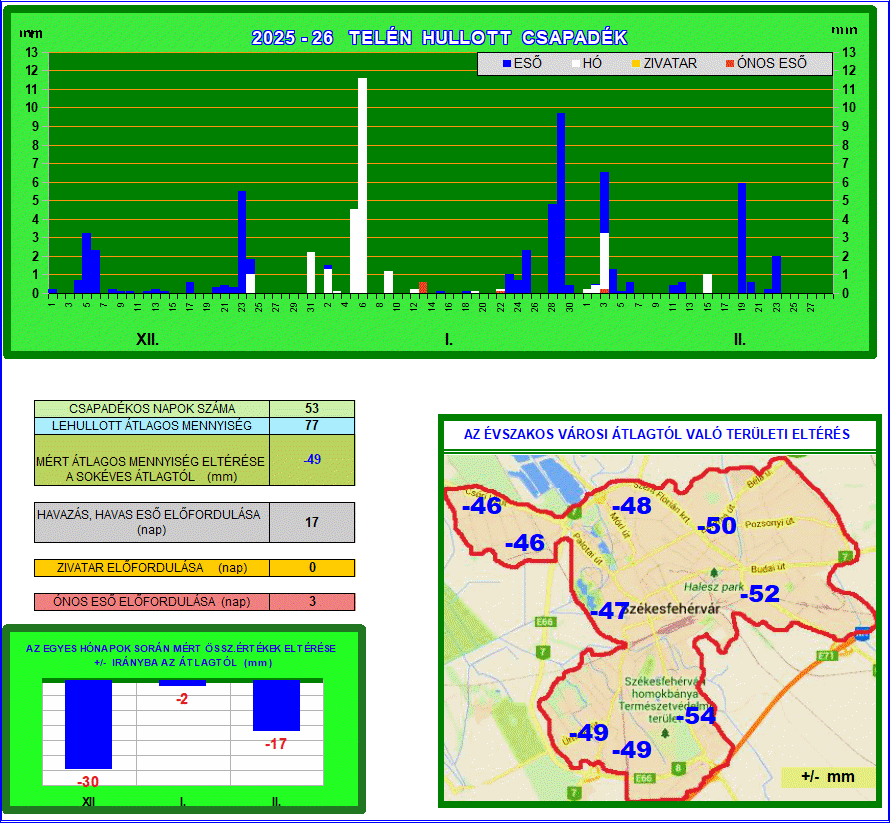The width and height of the screenshot is (891, 825).
Task: Click the ZIVATAR ELŐFORDULÁSA row label
Action: 152,568
